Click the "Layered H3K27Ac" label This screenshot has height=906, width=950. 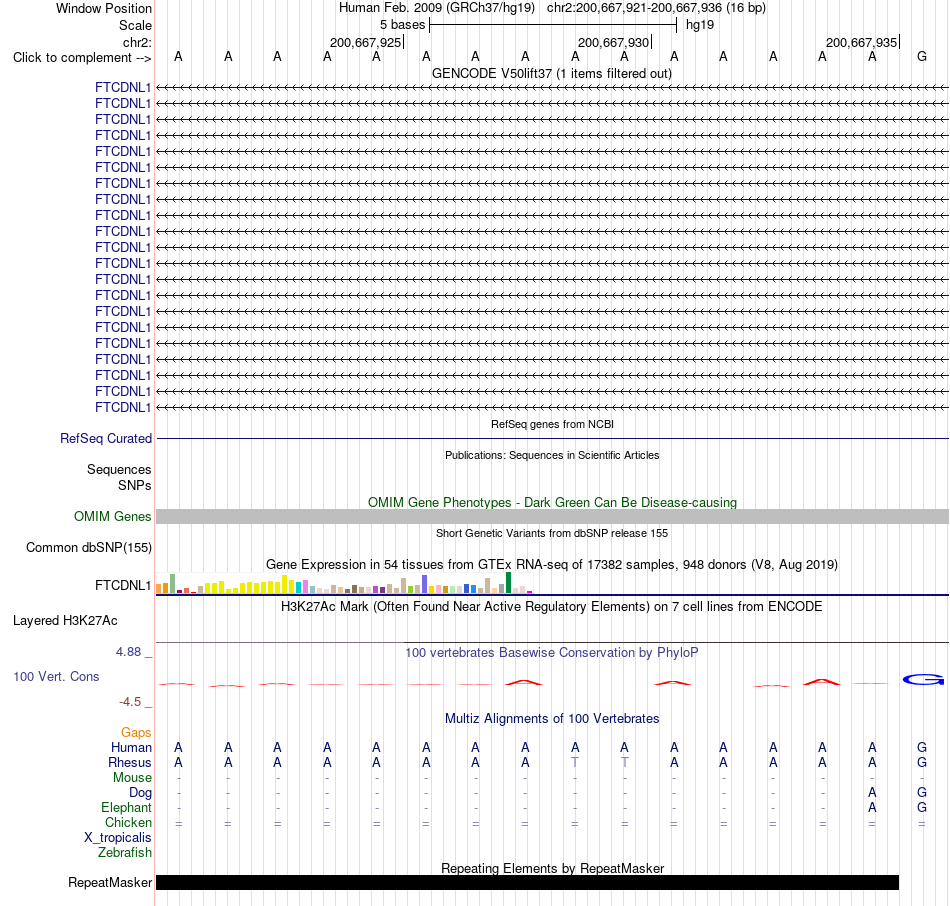[x=65, y=621]
